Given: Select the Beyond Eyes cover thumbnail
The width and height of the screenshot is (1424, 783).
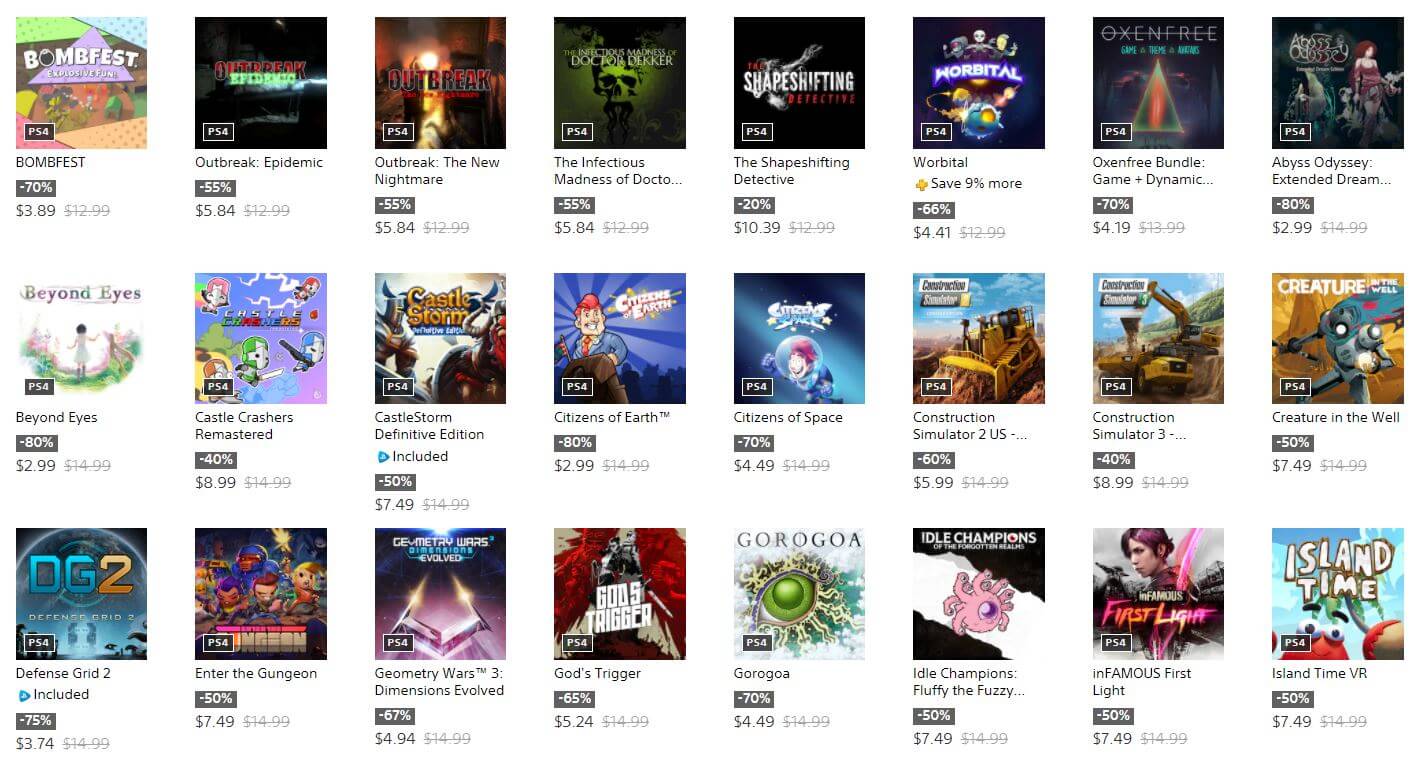Looking at the screenshot, I should click(81, 338).
